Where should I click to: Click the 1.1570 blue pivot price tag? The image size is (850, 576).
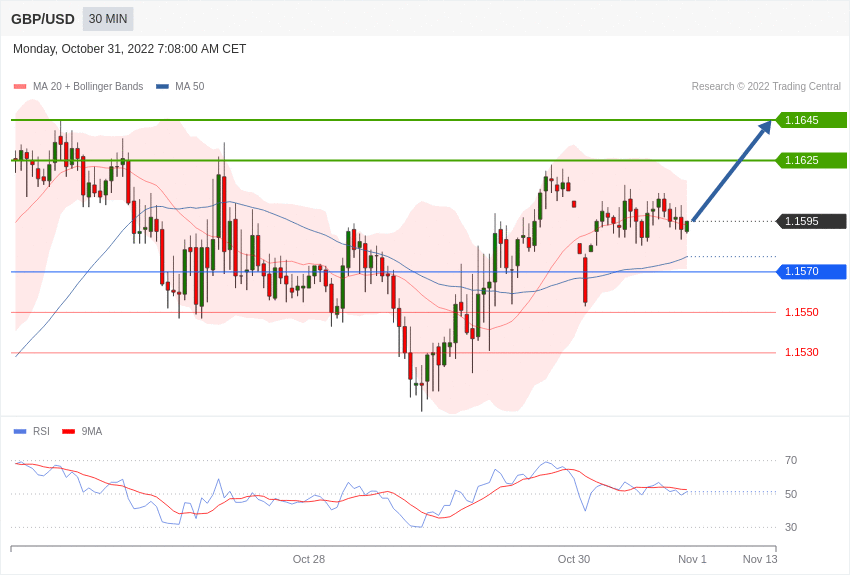coord(811,271)
